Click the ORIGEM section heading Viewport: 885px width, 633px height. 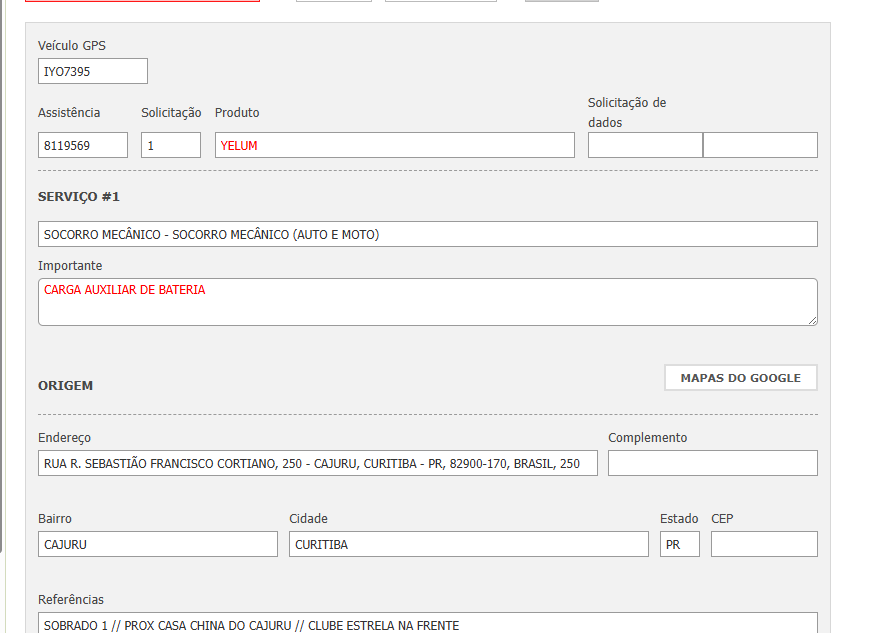[x=66, y=385]
